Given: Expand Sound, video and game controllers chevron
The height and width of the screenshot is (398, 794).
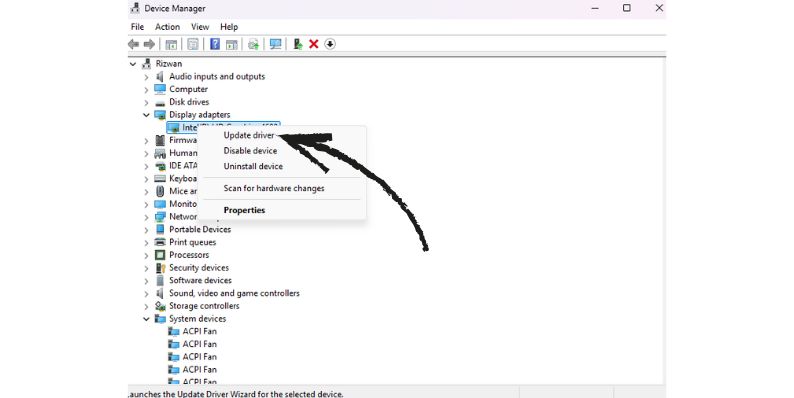Looking at the screenshot, I should [x=146, y=293].
